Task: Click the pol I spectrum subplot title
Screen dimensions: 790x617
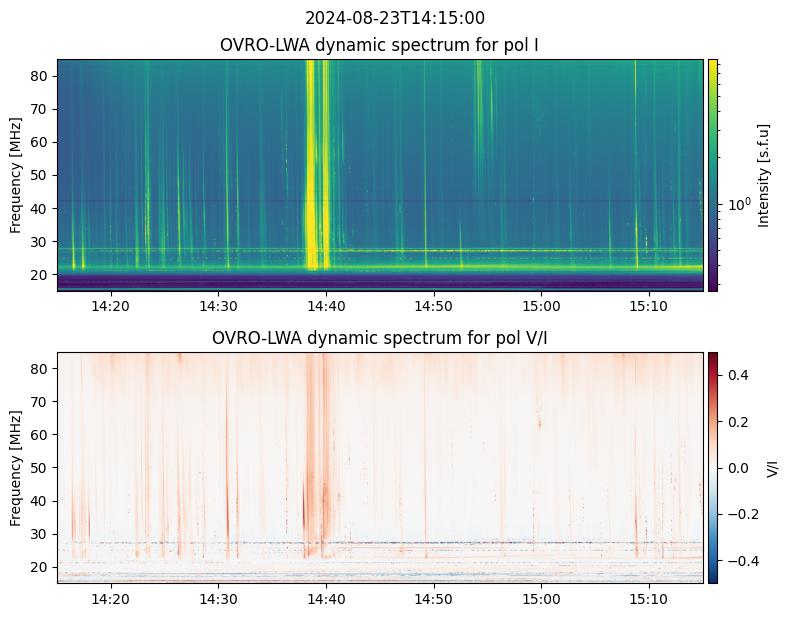Action: coord(379,45)
